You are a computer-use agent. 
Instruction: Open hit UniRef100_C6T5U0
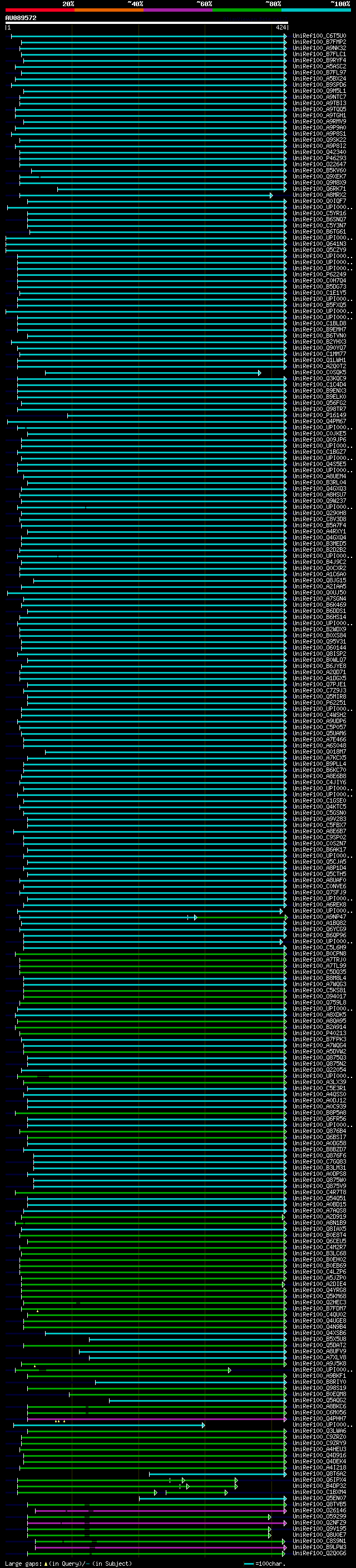[319, 36]
